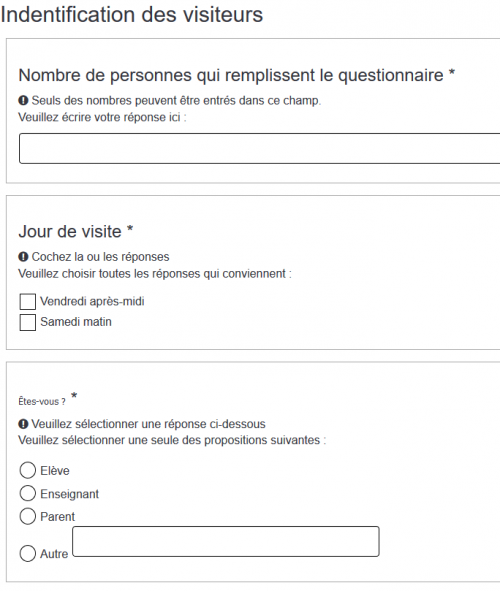
Task: Click the info icon beside 'Veuillez sélectionner une réponse ci-dessous'
Action: tap(23, 424)
